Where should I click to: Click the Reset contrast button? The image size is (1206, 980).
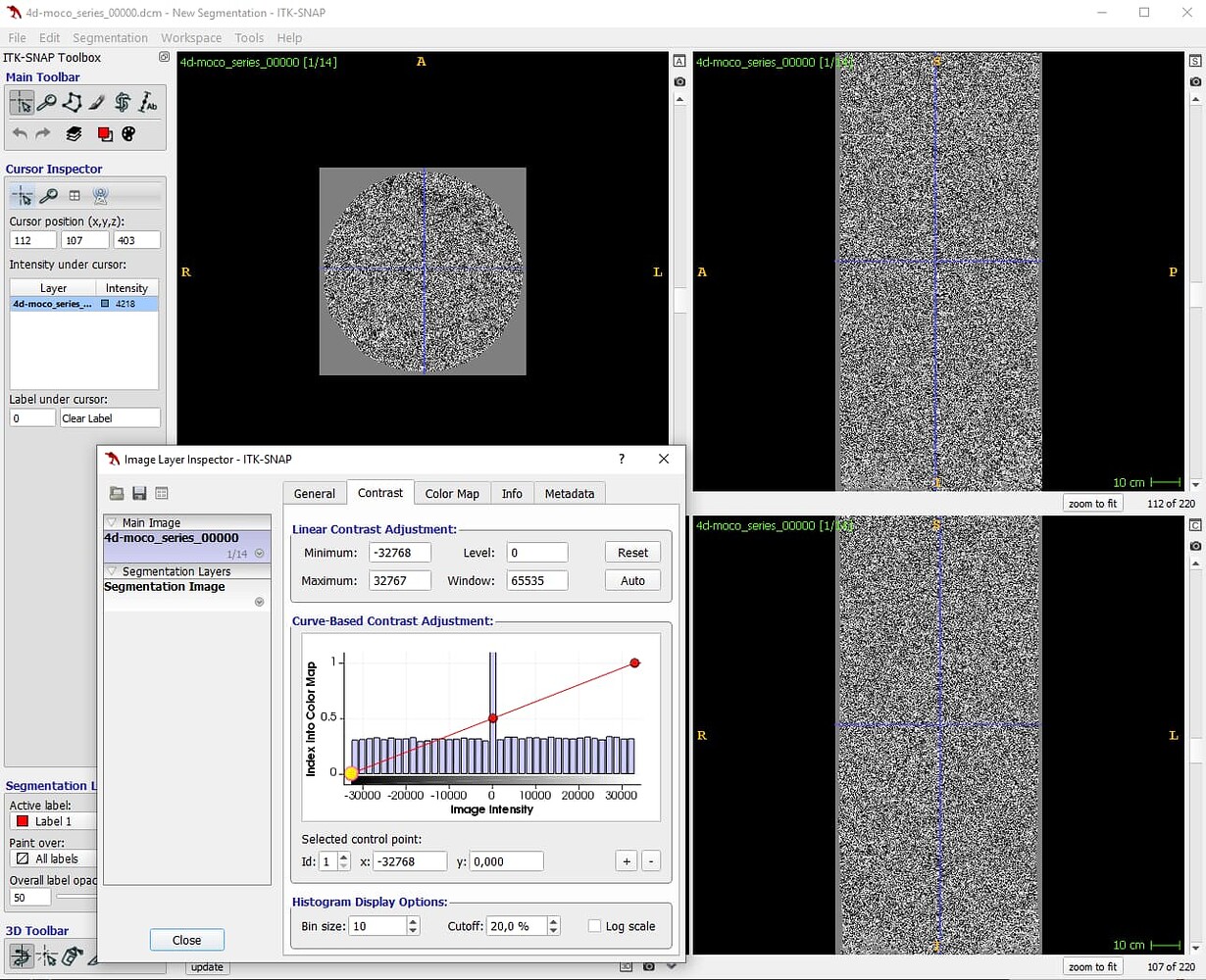coord(631,552)
